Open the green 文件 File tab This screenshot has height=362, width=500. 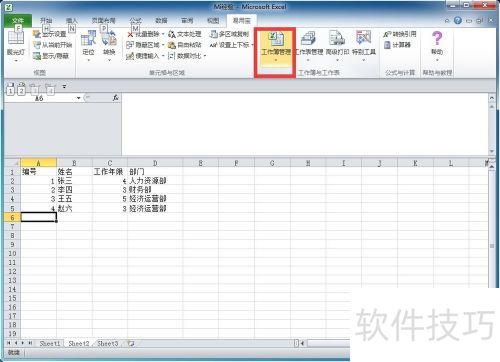click(x=18, y=21)
